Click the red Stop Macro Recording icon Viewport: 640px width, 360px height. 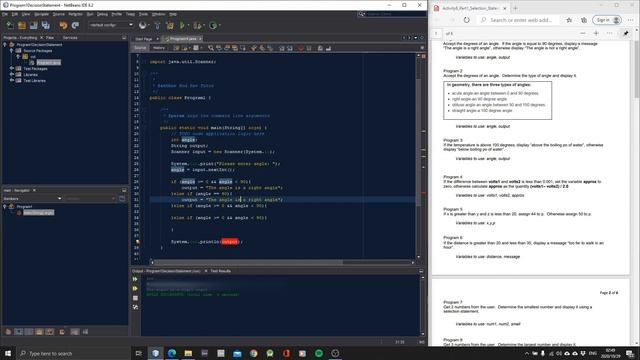pos(301,48)
